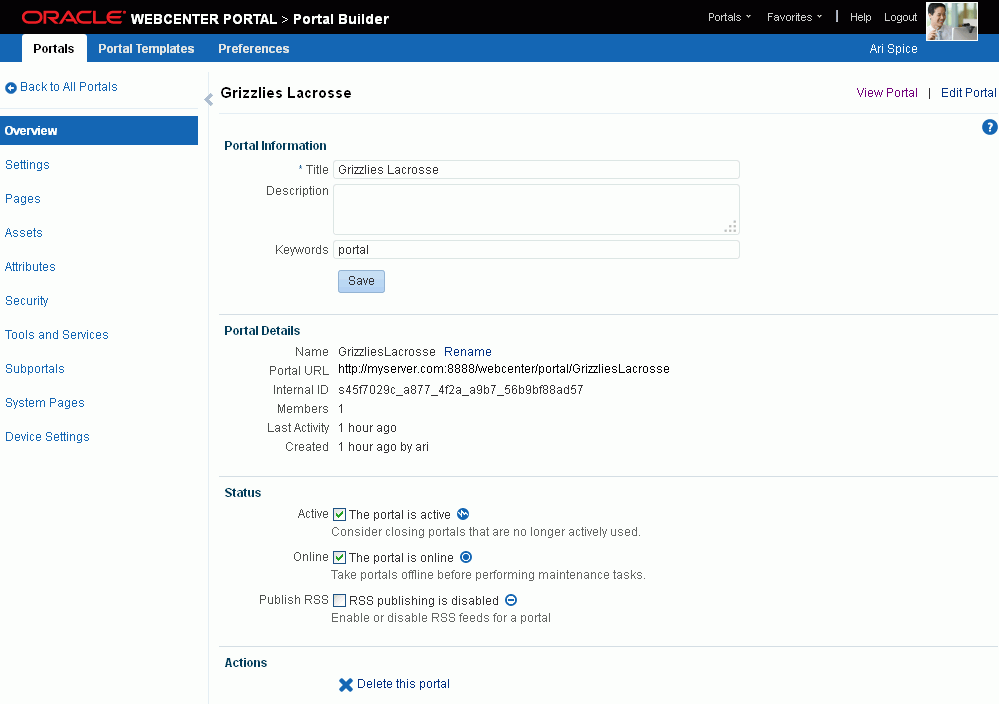Open the Portals dropdown menu in header
The width and height of the screenshot is (999, 704).
tap(729, 17)
